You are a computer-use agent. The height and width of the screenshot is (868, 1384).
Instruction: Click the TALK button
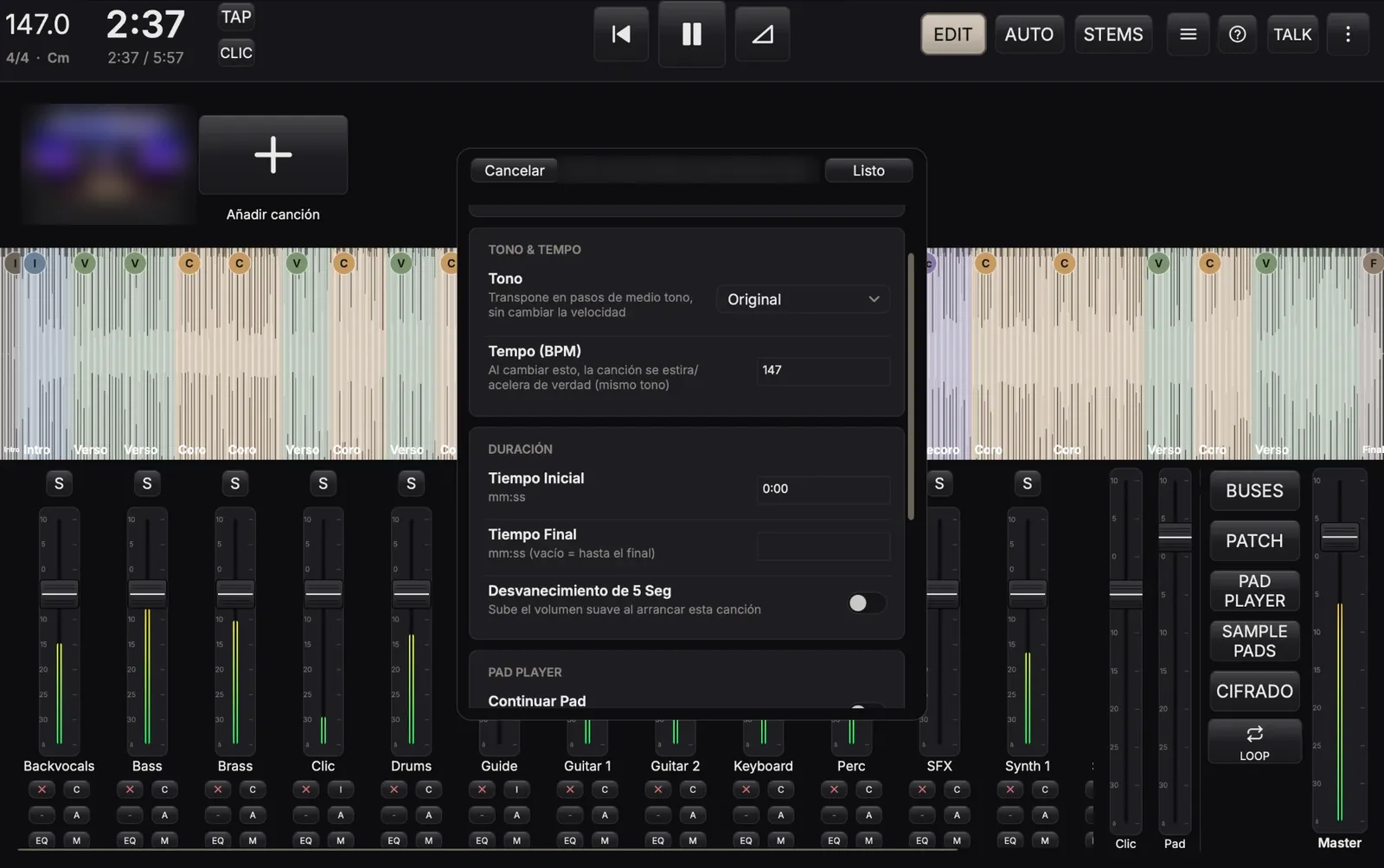point(1292,35)
